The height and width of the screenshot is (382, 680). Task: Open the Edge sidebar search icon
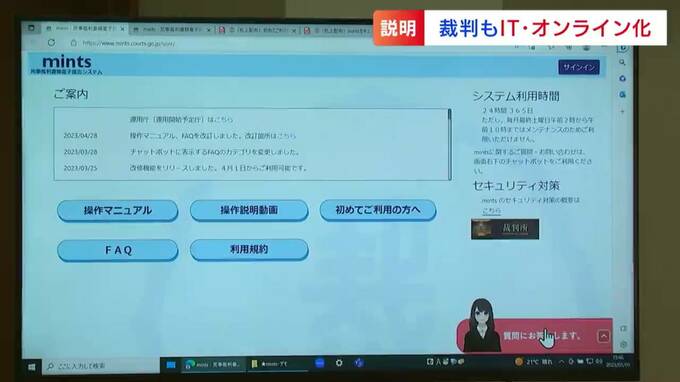622,62
